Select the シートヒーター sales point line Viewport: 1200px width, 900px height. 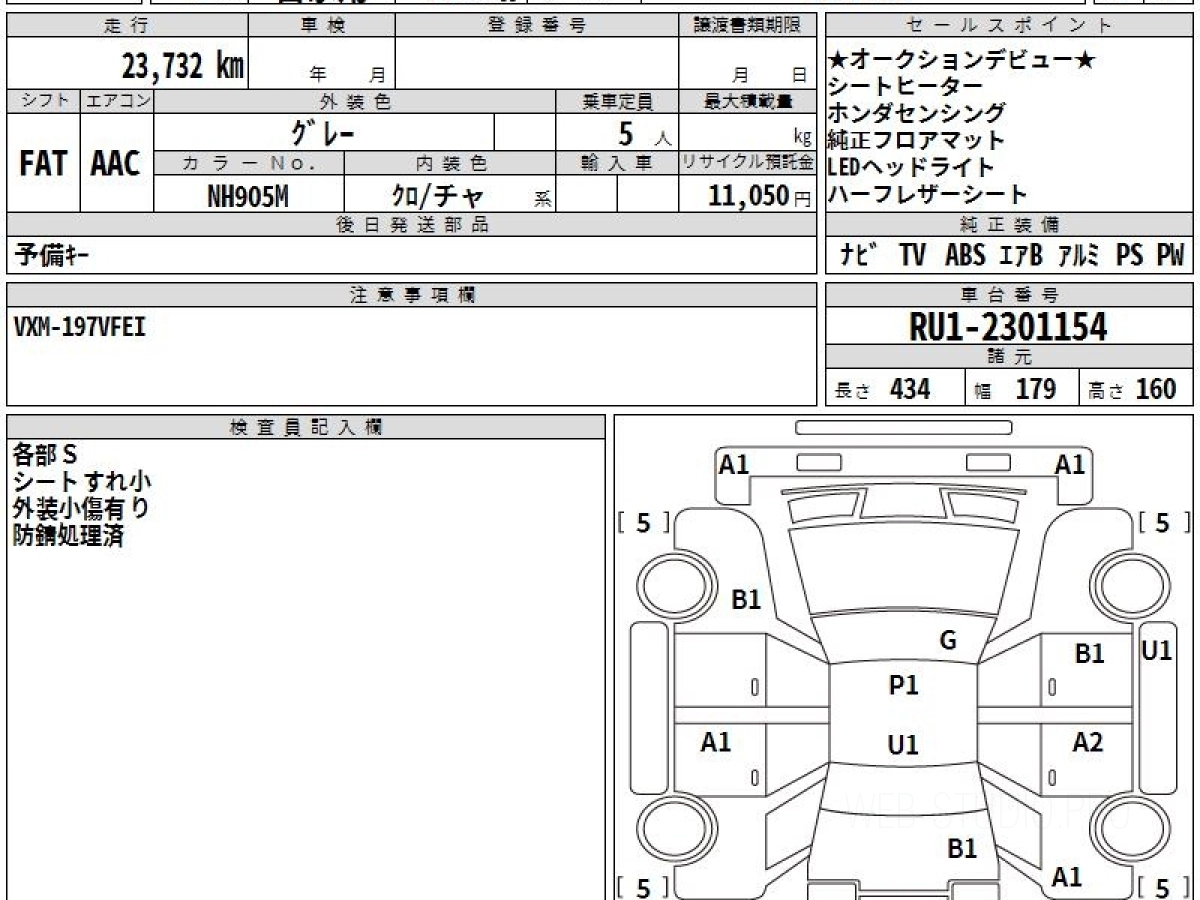click(906, 87)
